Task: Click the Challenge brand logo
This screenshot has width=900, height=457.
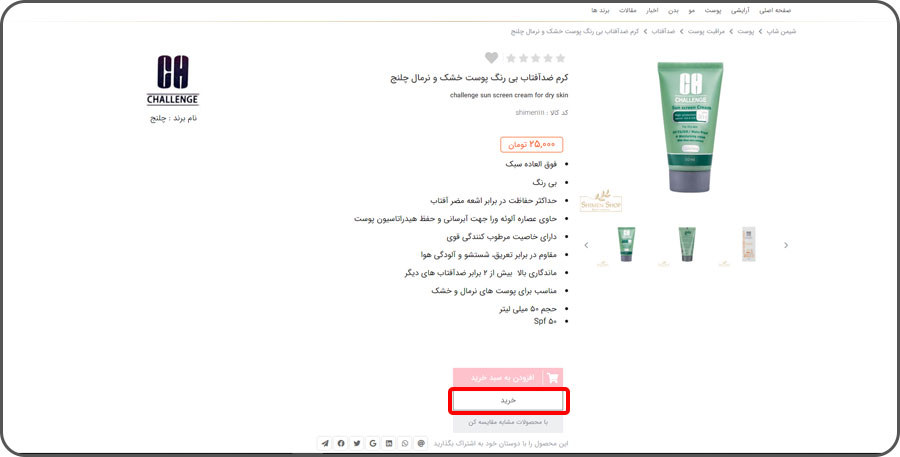Action: (173, 80)
